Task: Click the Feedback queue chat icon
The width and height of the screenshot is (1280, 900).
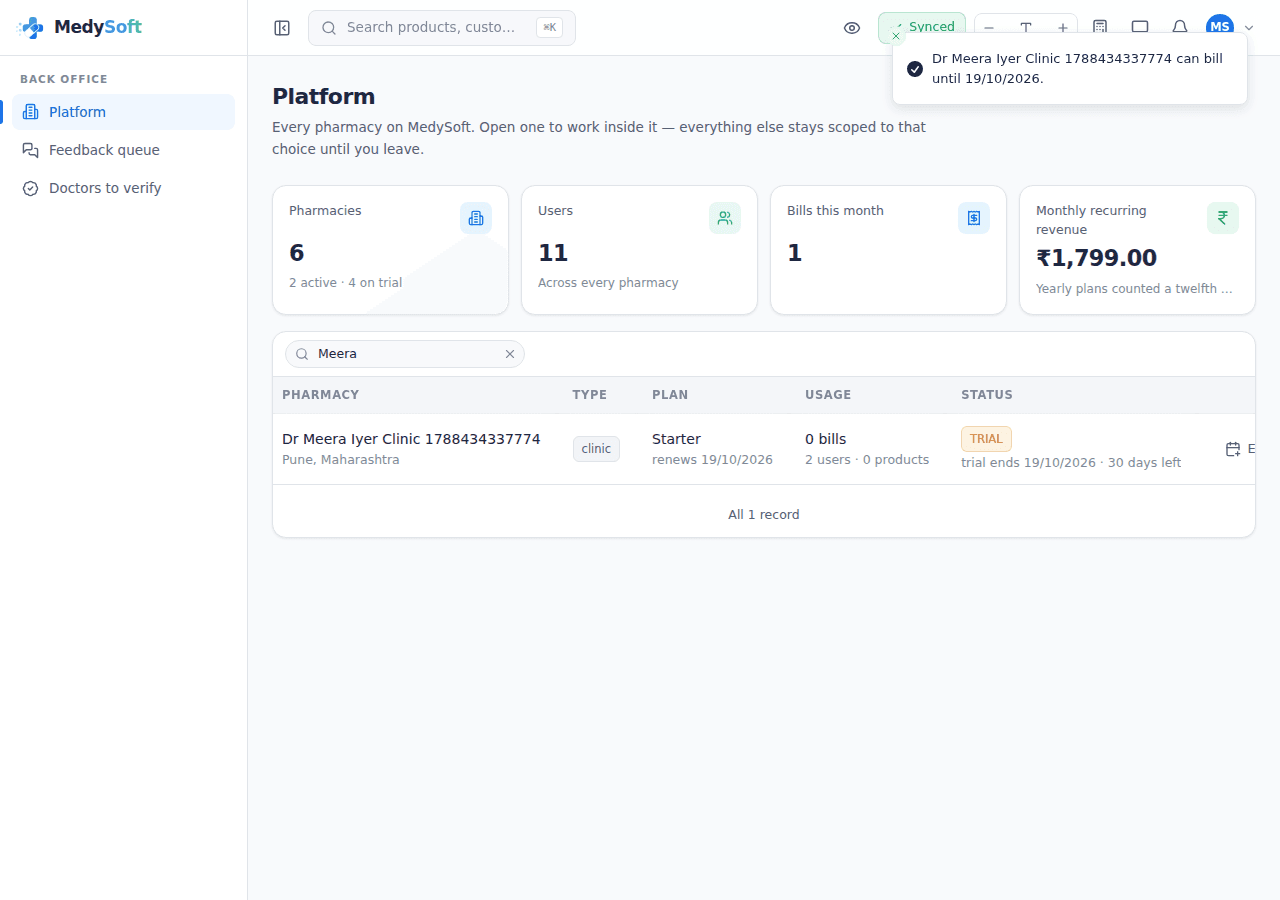Action: coord(30,150)
